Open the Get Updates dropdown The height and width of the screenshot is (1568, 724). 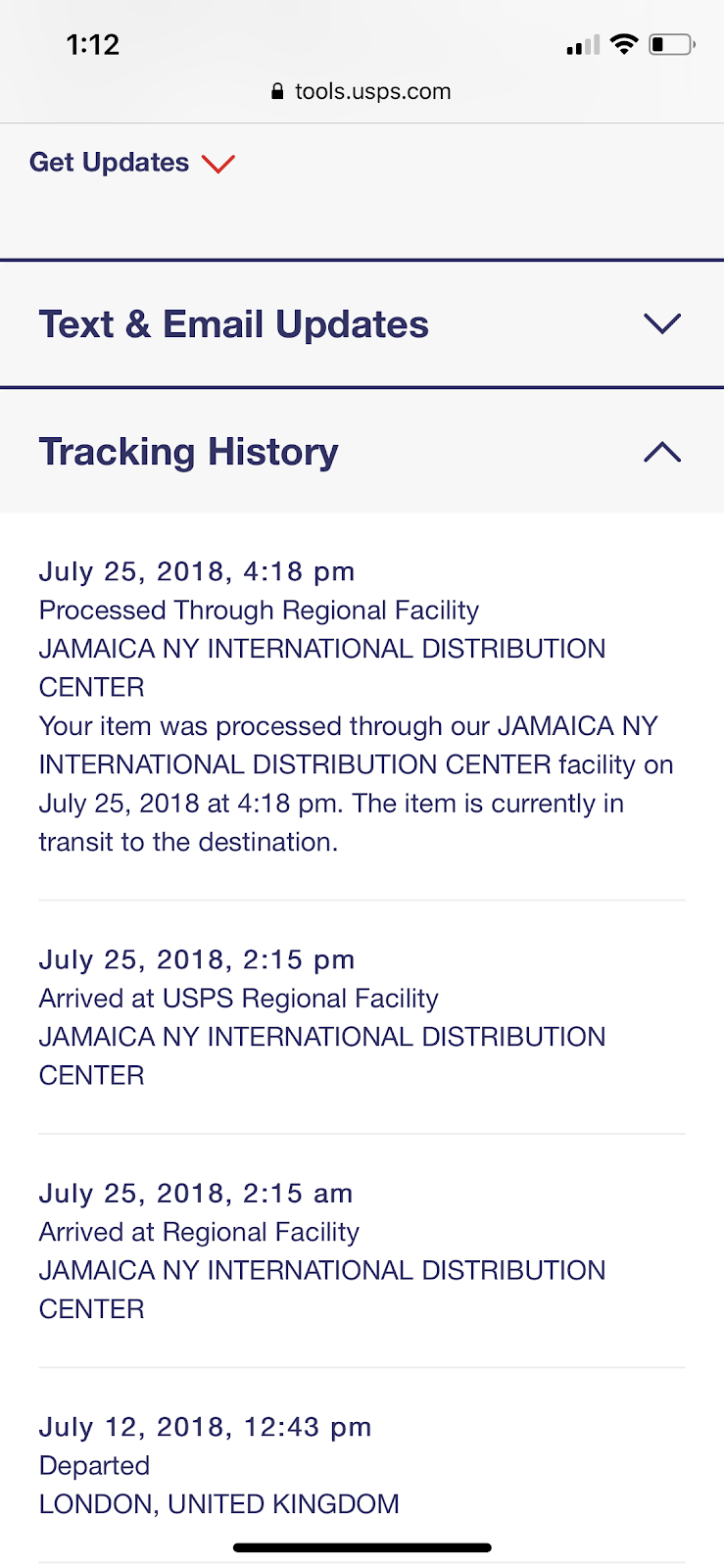[110, 163]
